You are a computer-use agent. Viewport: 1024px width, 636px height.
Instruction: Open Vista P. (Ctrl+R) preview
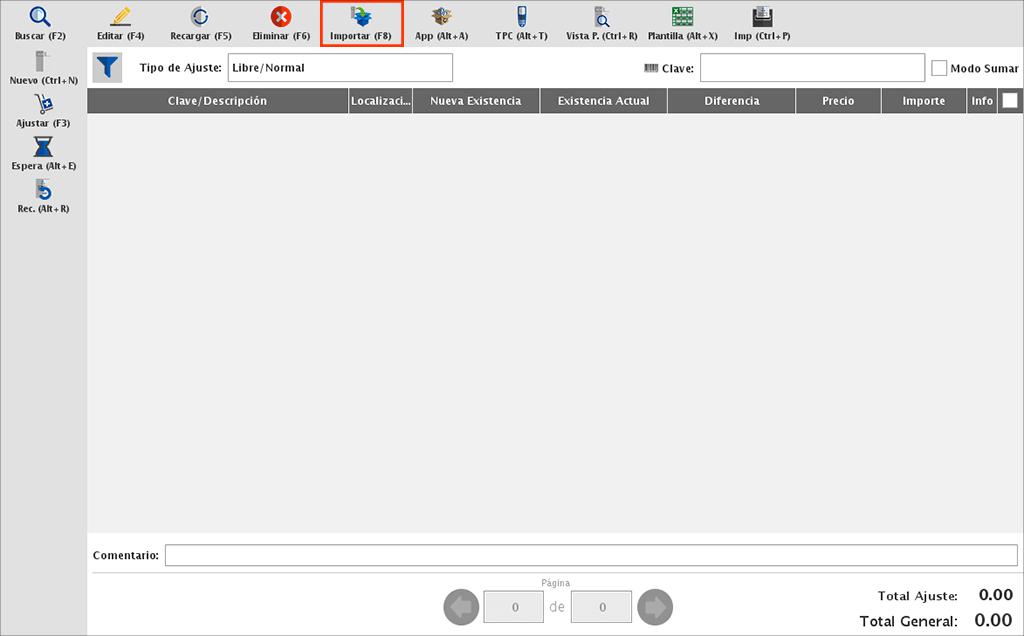[601, 17]
